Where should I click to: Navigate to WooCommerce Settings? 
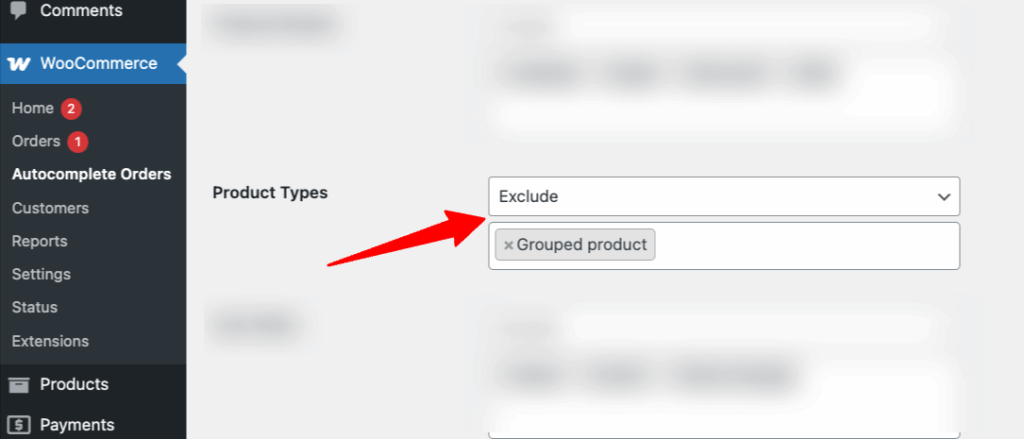coord(41,274)
